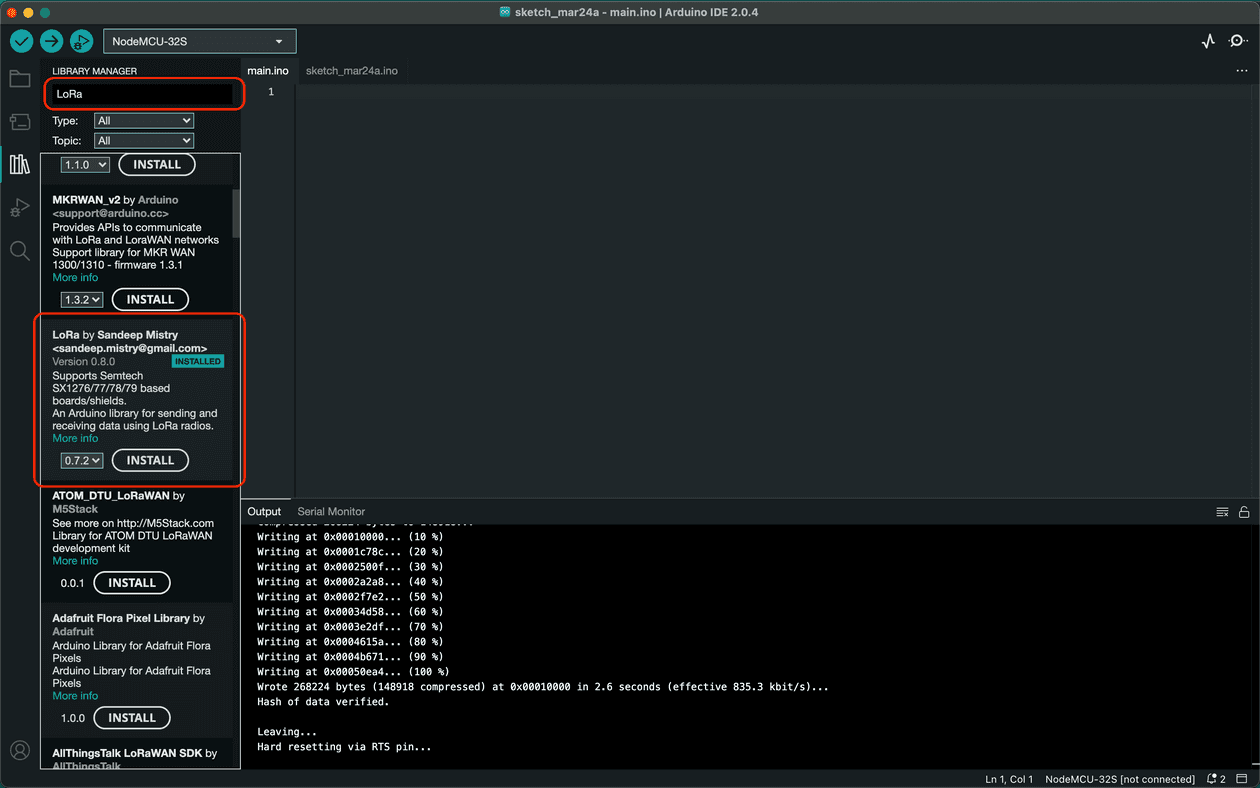Select the Library Manager books icon
This screenshot has width=1260, height=788.
[x=20, y=164]
